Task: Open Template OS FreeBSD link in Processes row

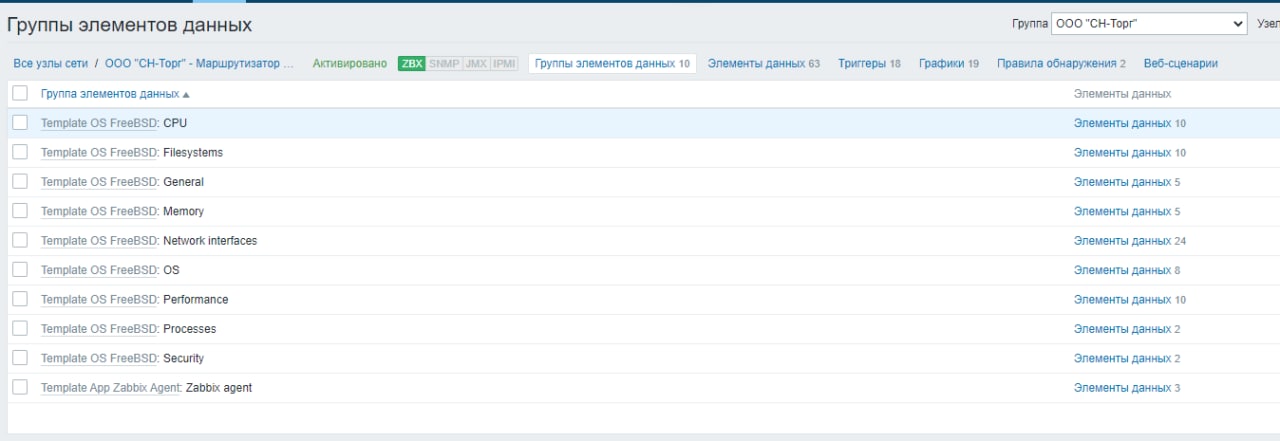Action: 99,328
